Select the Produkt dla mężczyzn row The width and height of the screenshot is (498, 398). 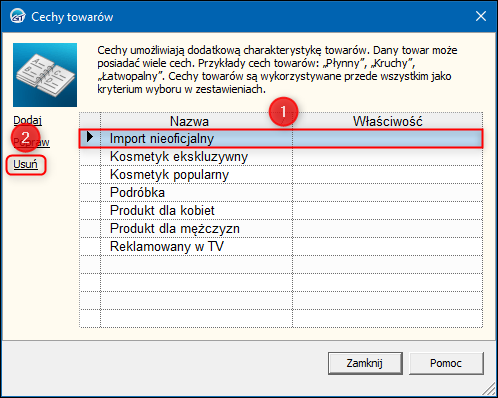(281, 229)
